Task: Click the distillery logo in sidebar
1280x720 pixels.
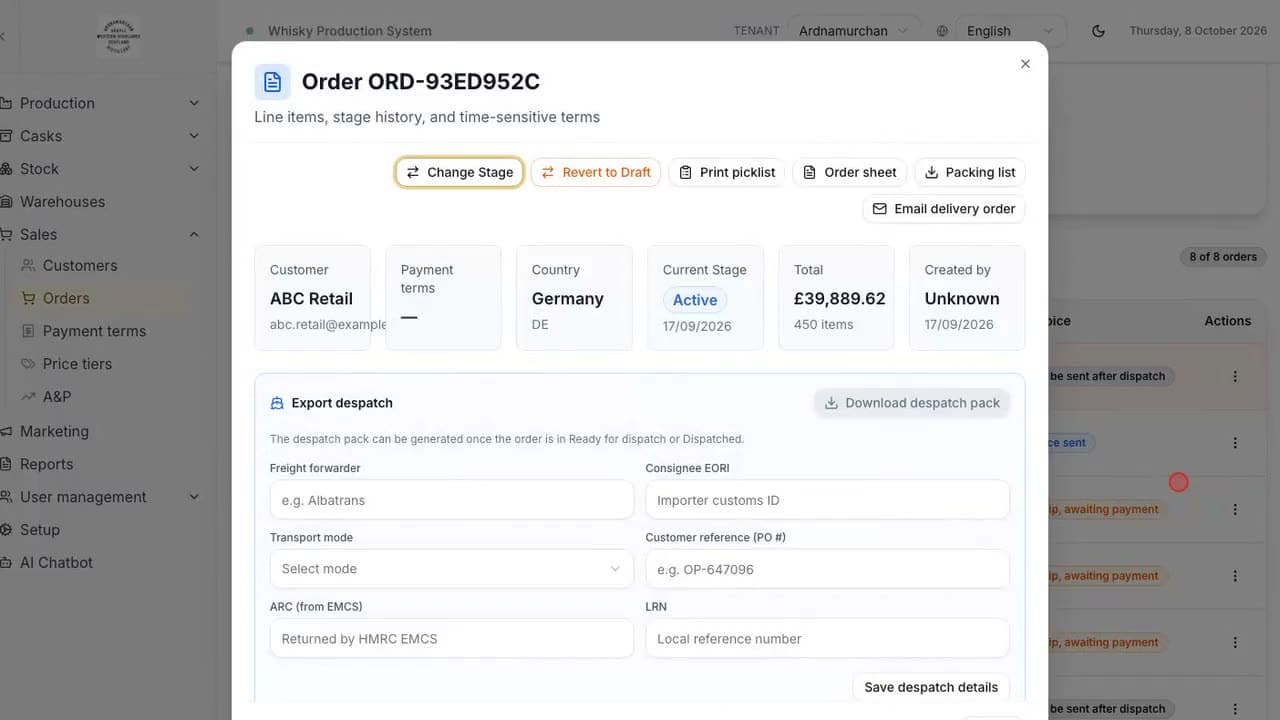Action: (x=120, y=35)
